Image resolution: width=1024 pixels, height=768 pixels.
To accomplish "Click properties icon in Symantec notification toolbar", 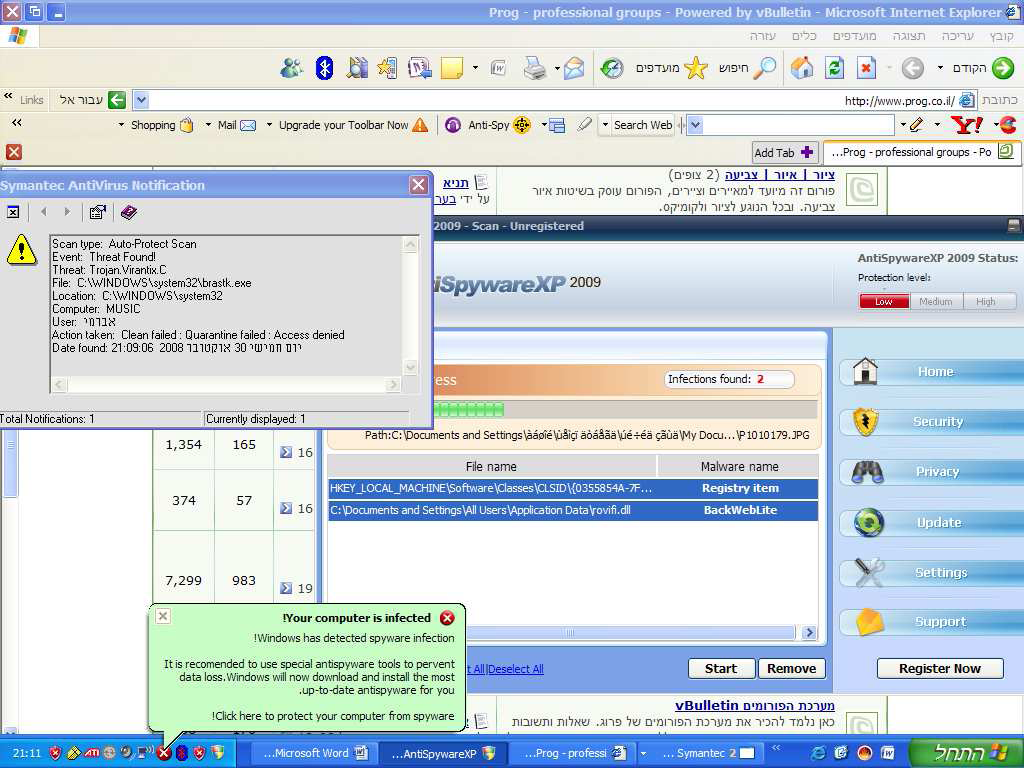I will [97, 212].
